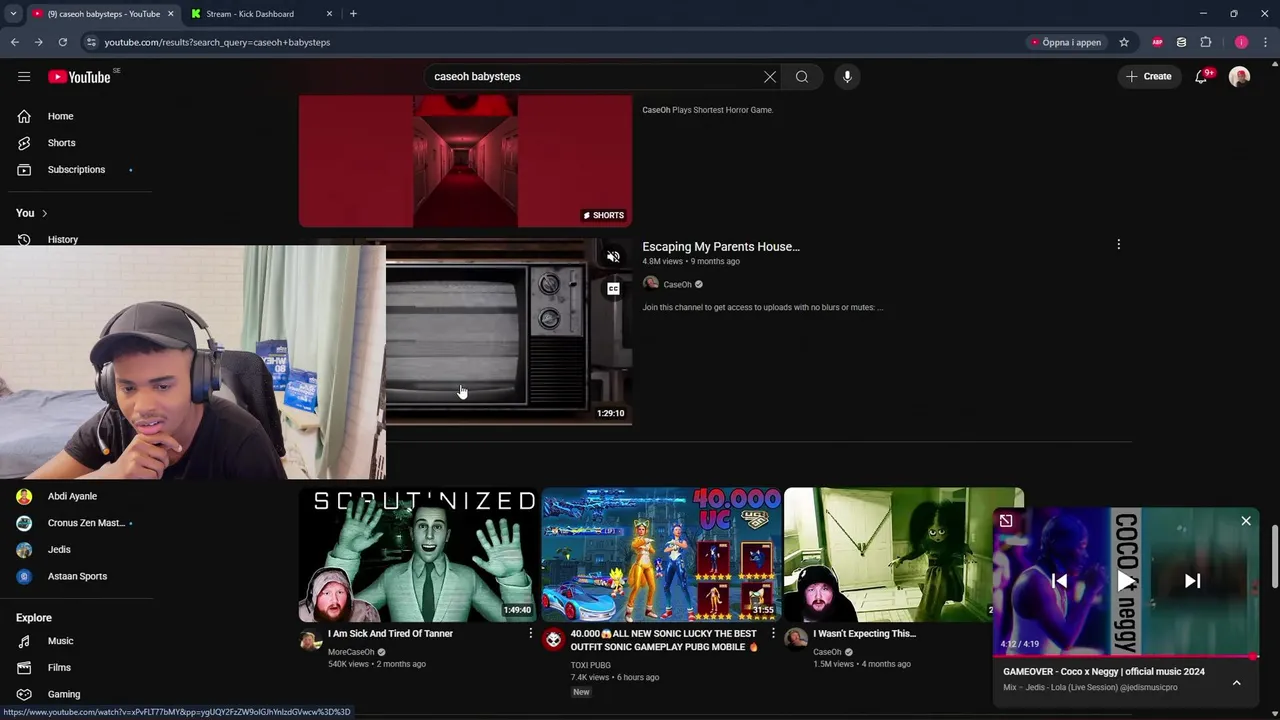Close the miniplayer

[x=1246, y=521]
